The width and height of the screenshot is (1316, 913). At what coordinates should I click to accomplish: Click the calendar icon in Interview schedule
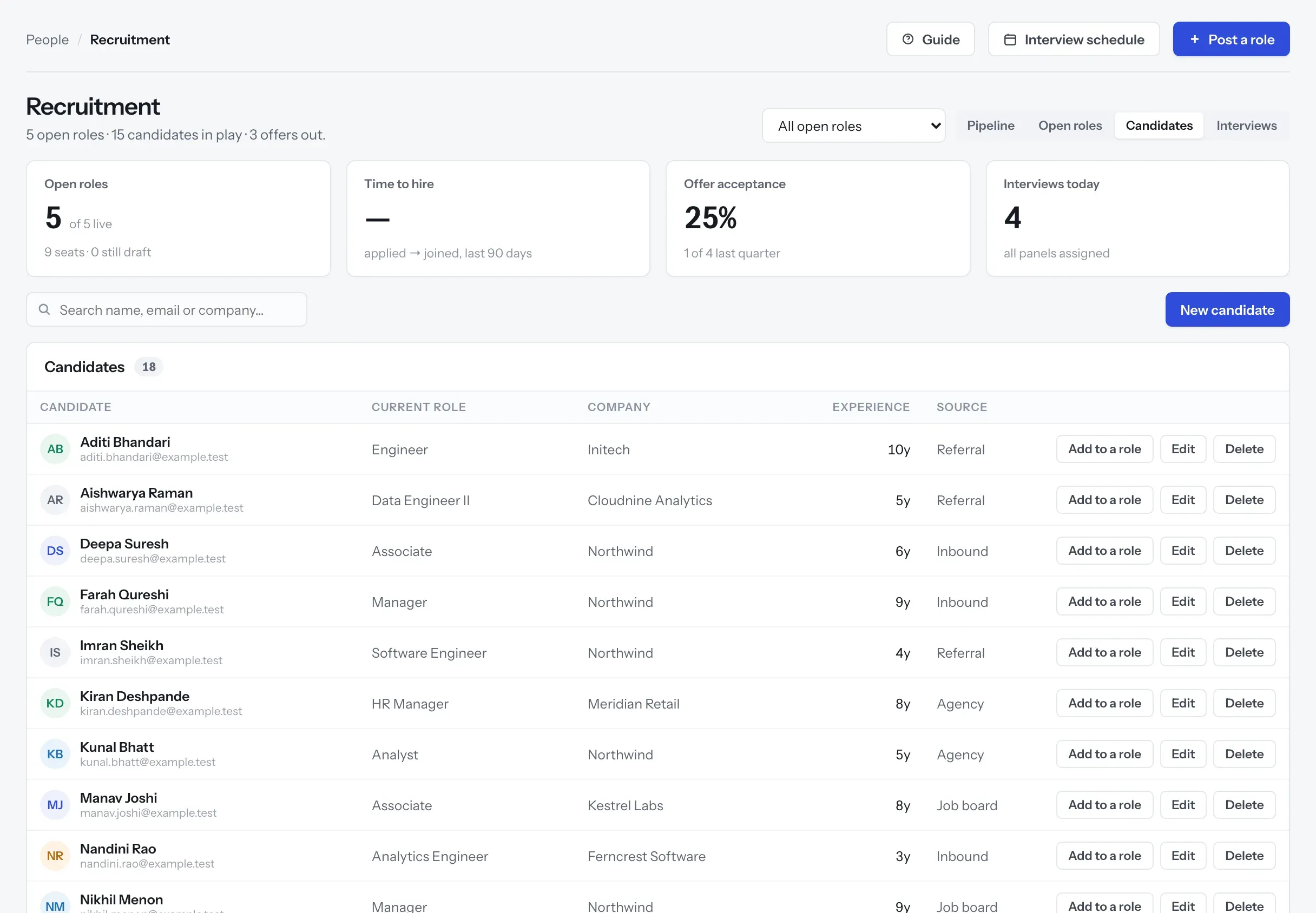(x=1010, y=39)
